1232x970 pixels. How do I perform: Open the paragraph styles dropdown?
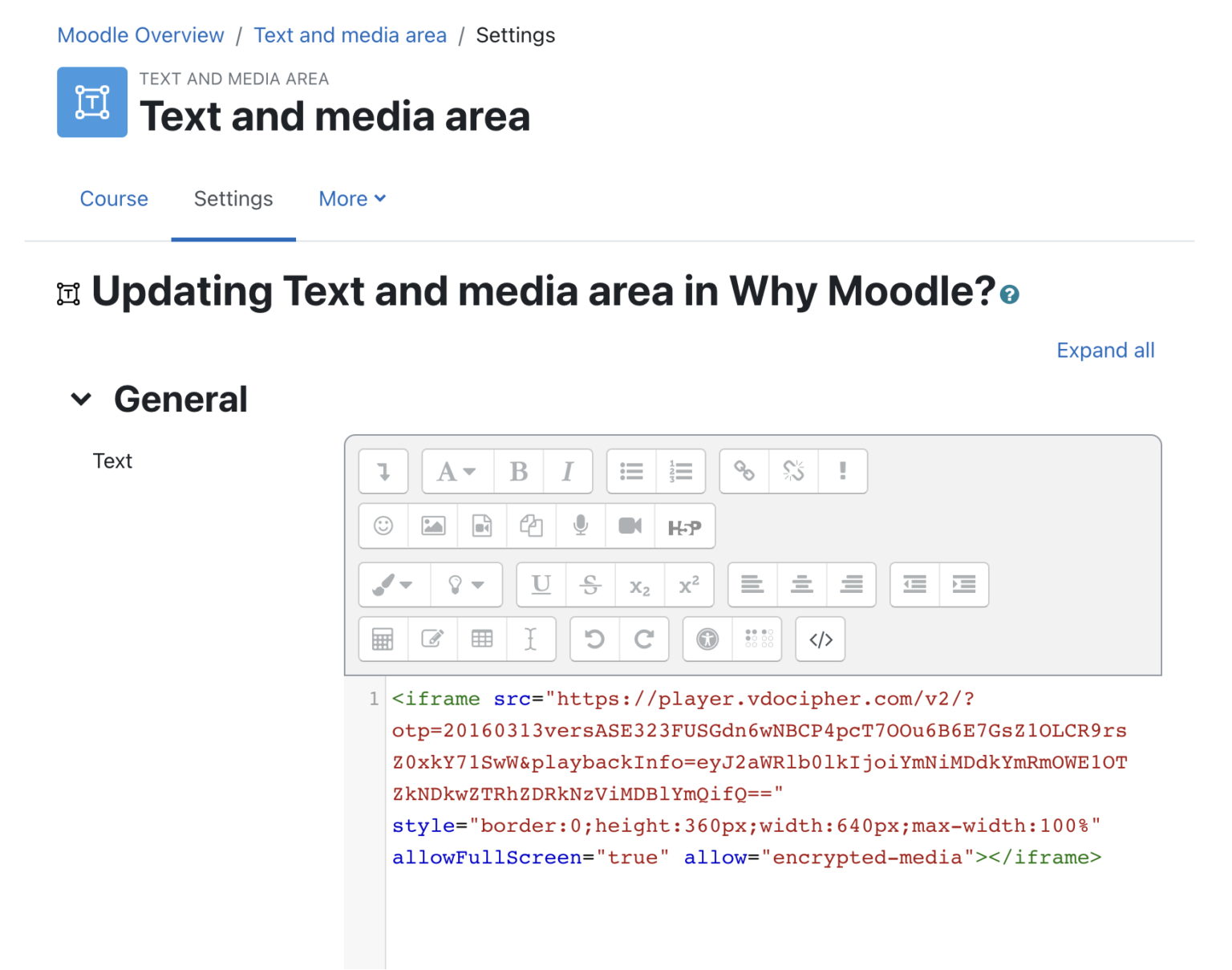point(456,472)
